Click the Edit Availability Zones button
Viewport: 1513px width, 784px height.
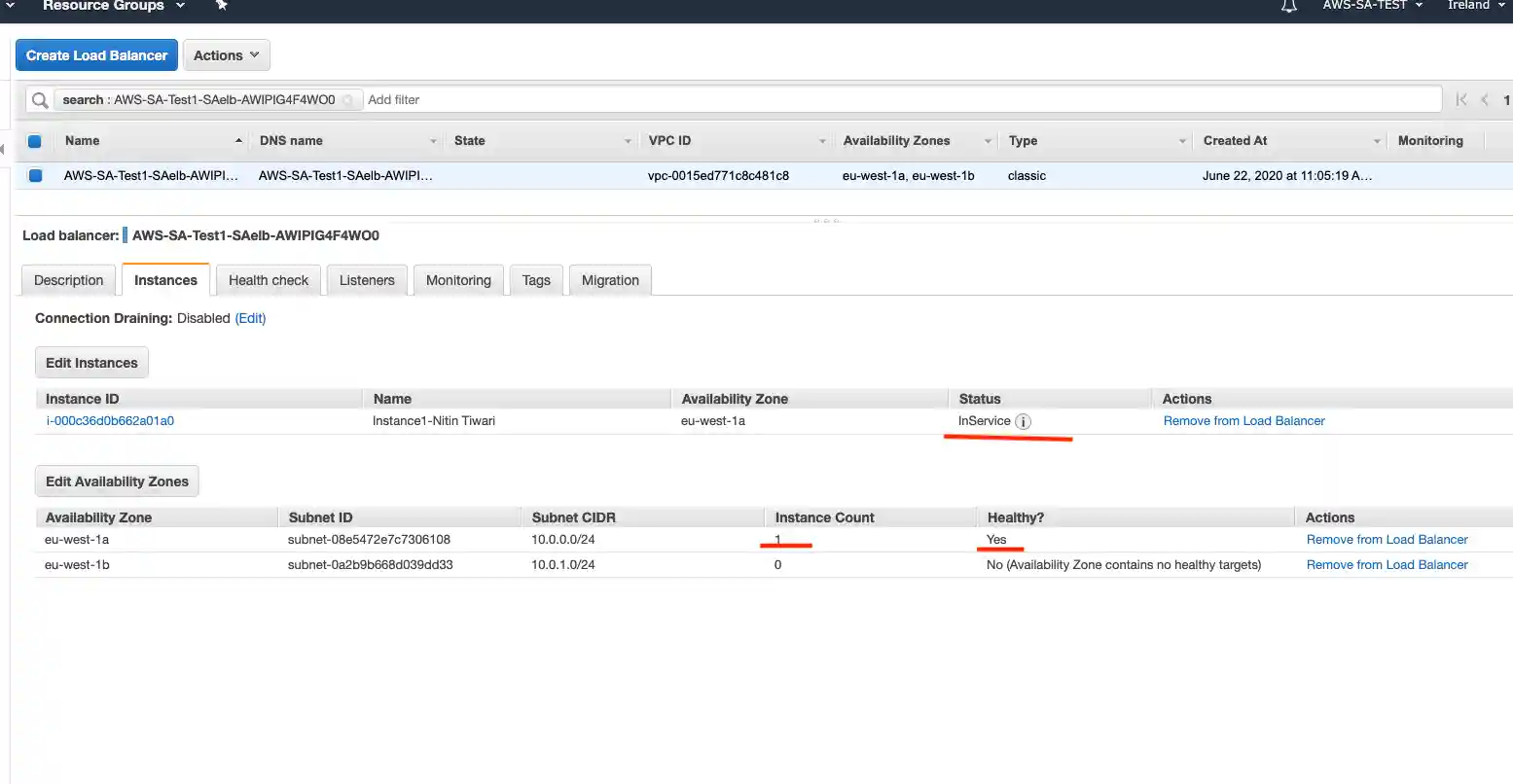coord(117,481)
